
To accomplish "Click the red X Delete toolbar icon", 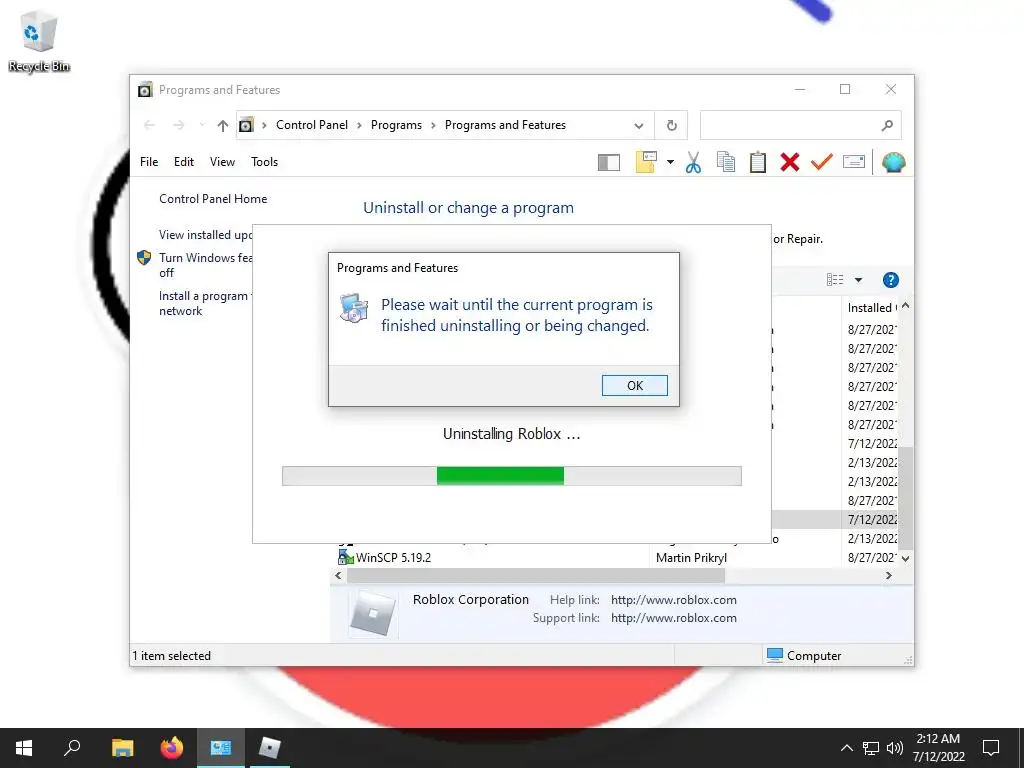I will click(x=790, y=162).
